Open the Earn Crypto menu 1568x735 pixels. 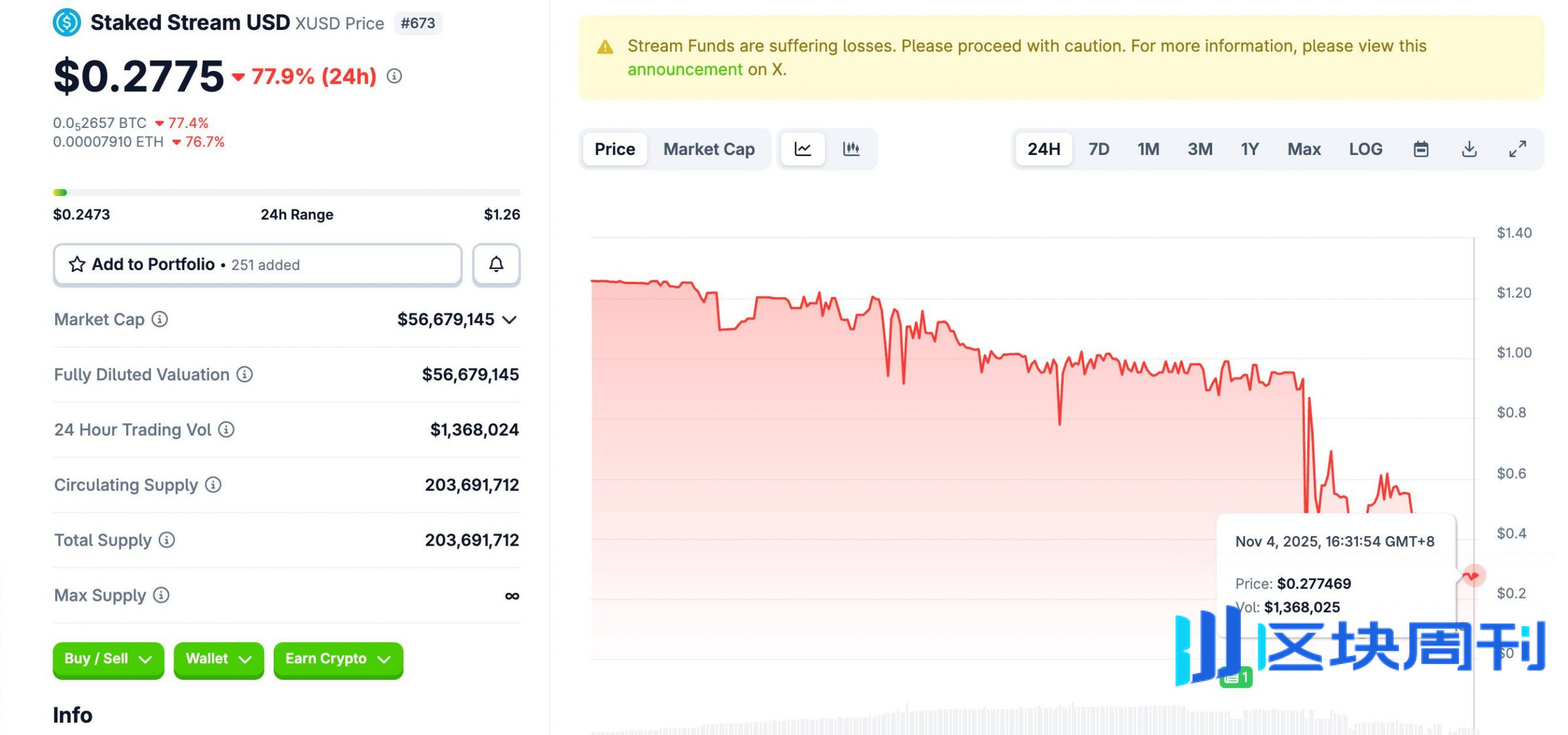[x=337, y=659]
